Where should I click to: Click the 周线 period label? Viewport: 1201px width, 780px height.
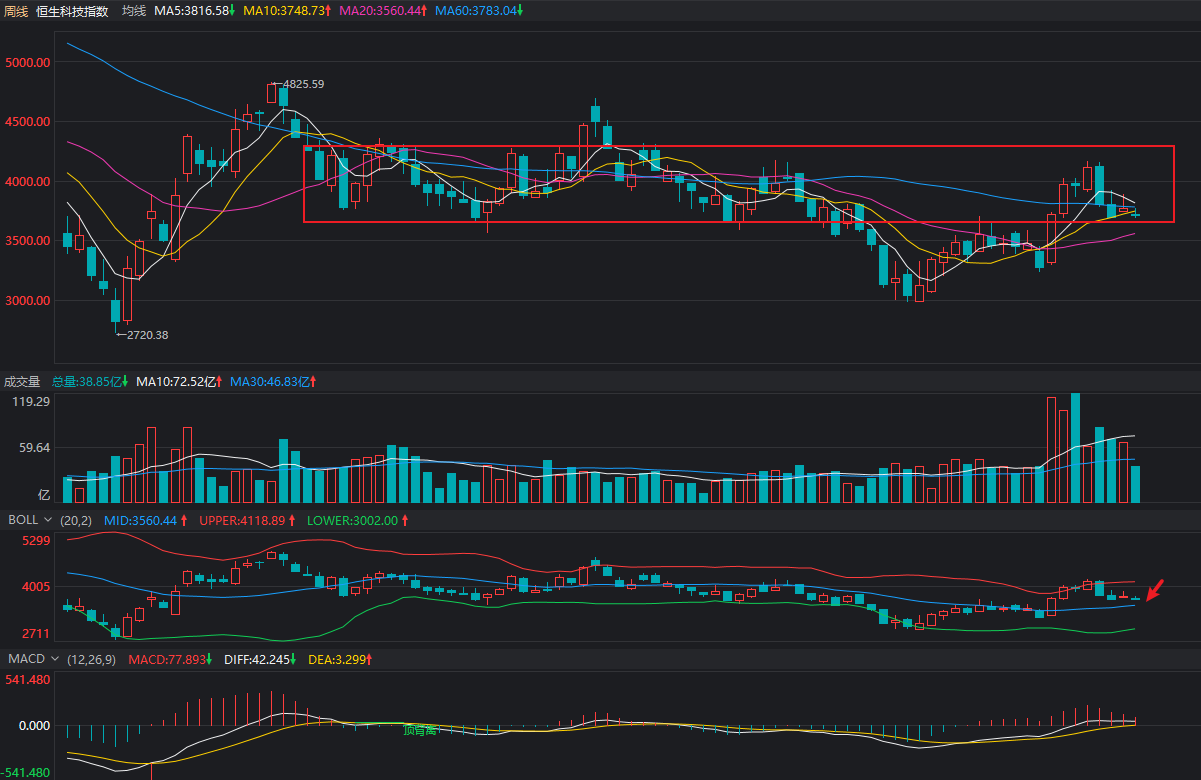click(18, 11)
